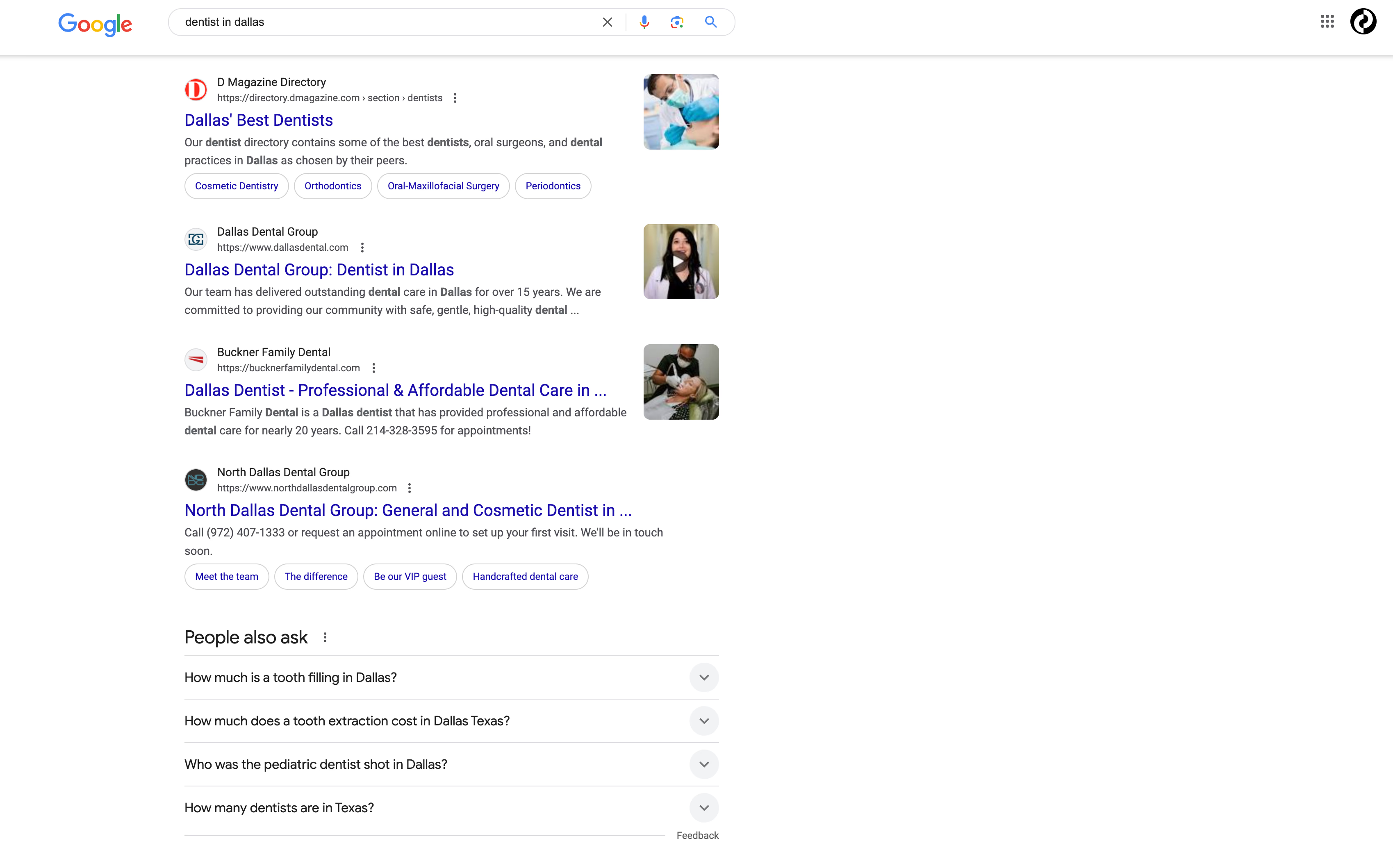Image resolution: width=1393 pixels, height=868 pixels.
Task: Click the https://www.northdallasdentalgroup.com URL
Action: (307, 488)
